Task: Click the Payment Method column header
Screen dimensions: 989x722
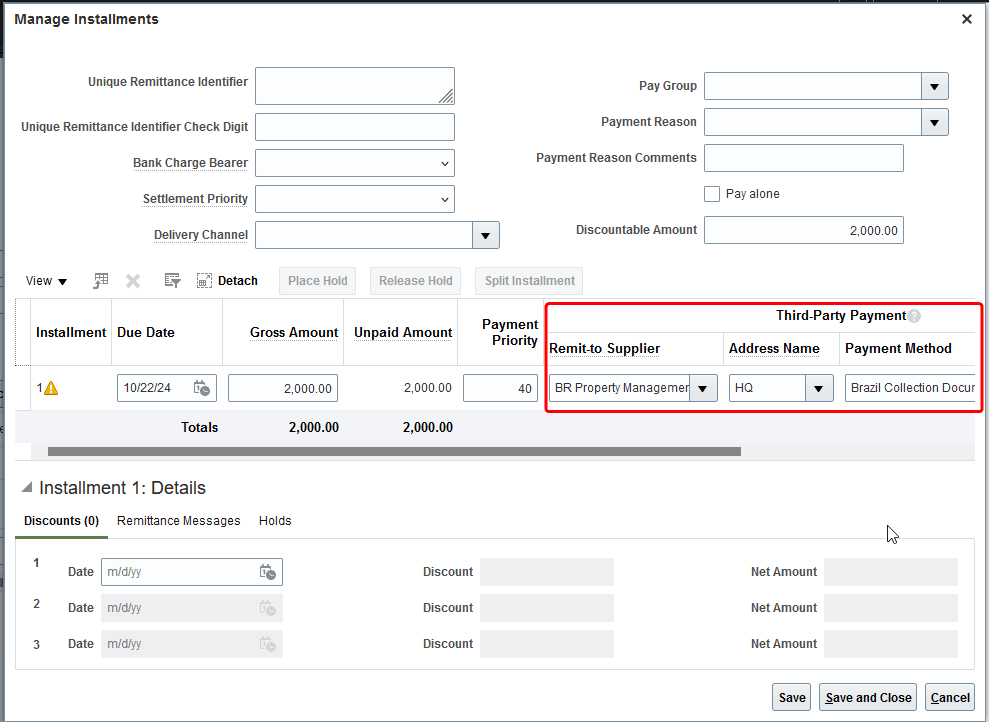Action: click(898, 349)
